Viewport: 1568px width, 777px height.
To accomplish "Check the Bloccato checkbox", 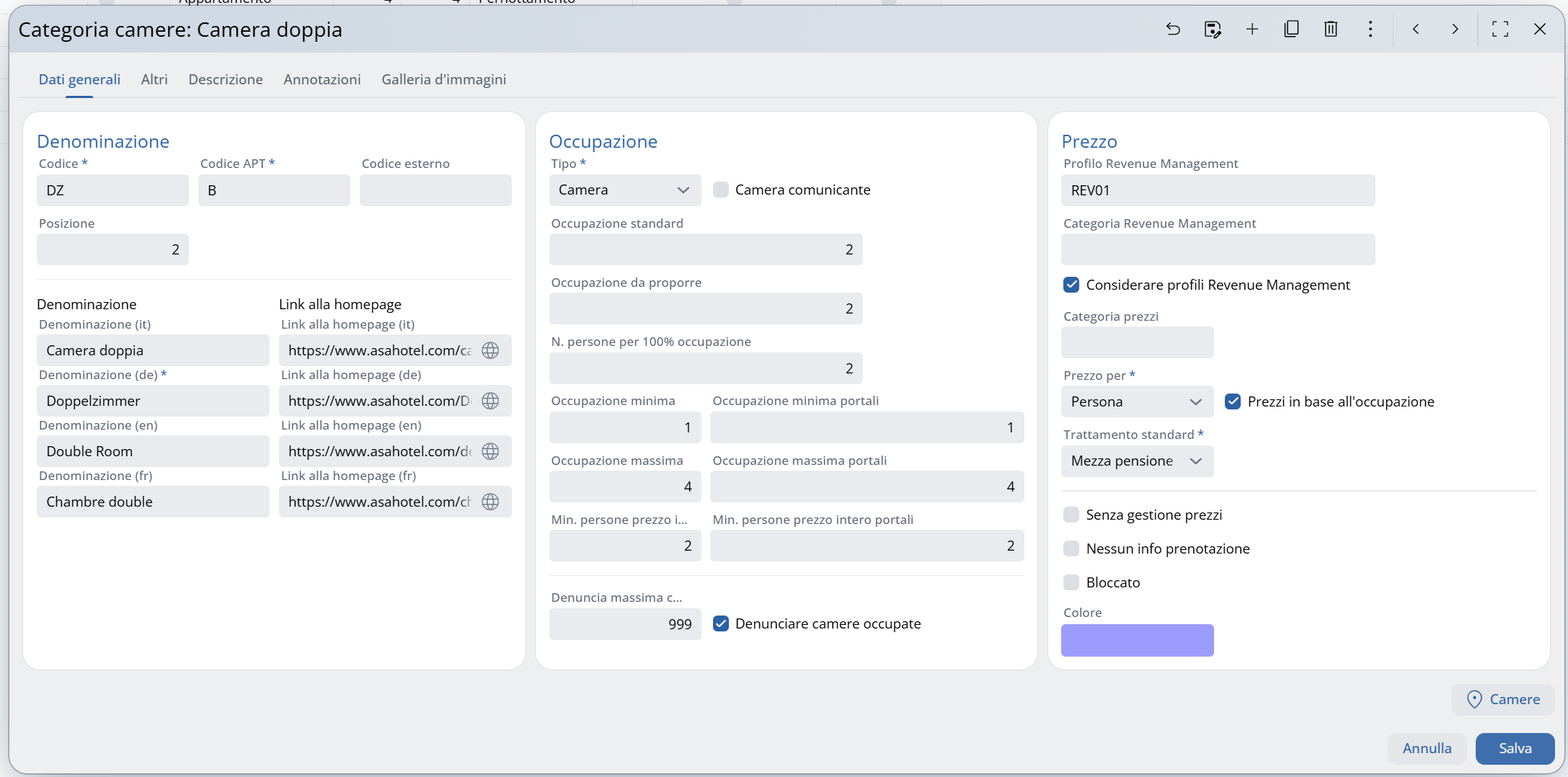I will 1071,582.
